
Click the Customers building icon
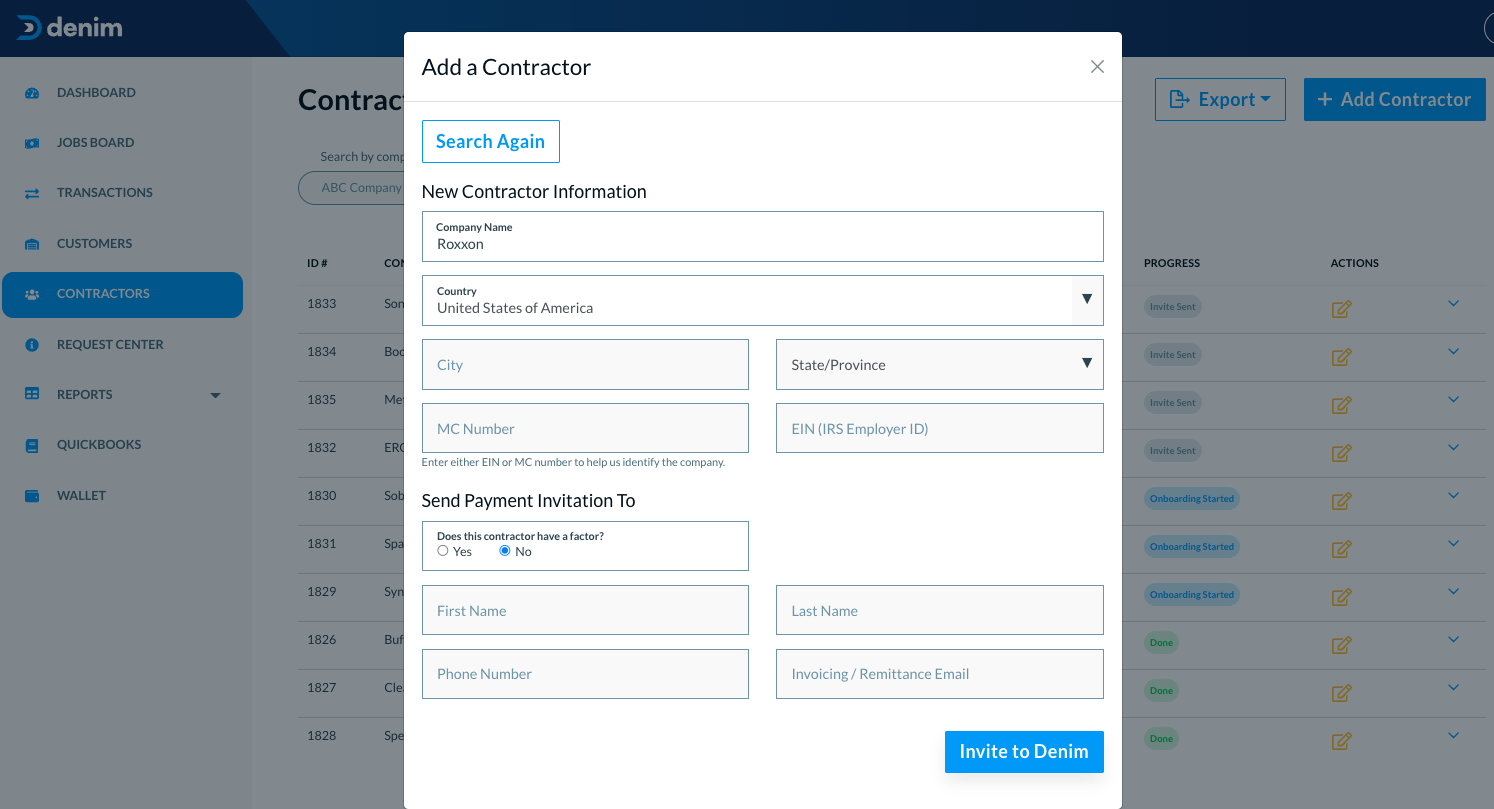click(x=32, y=244)
